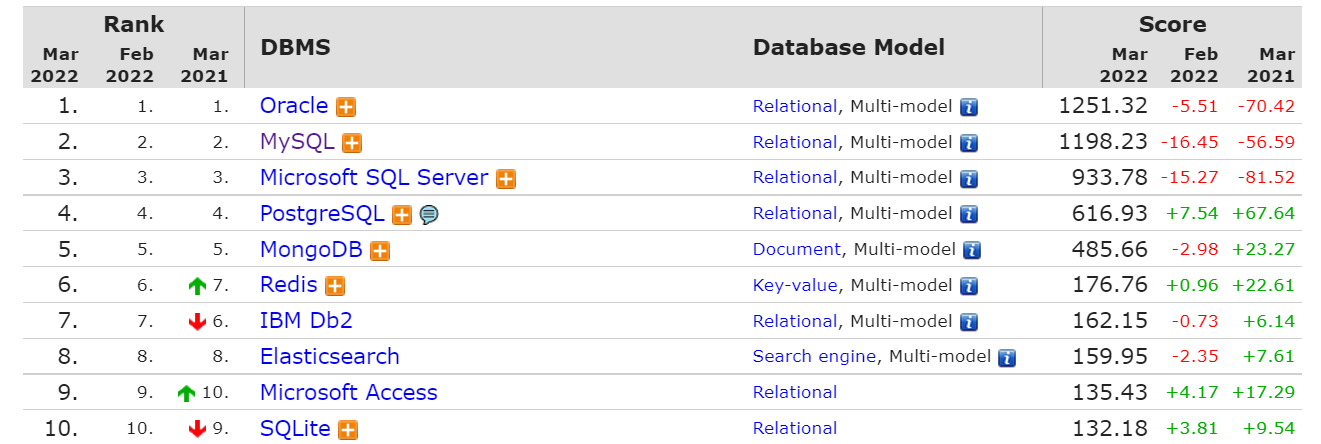The image size is (1321, 444).
Task: Click the Search engine model link
Action: coord(814,356)
